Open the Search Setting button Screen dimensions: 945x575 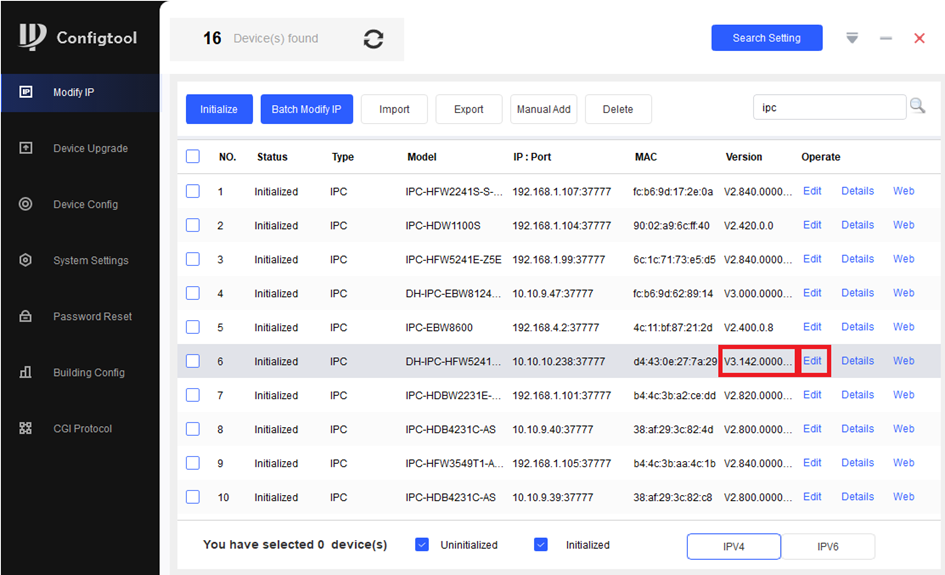click(x=766, y=38)
